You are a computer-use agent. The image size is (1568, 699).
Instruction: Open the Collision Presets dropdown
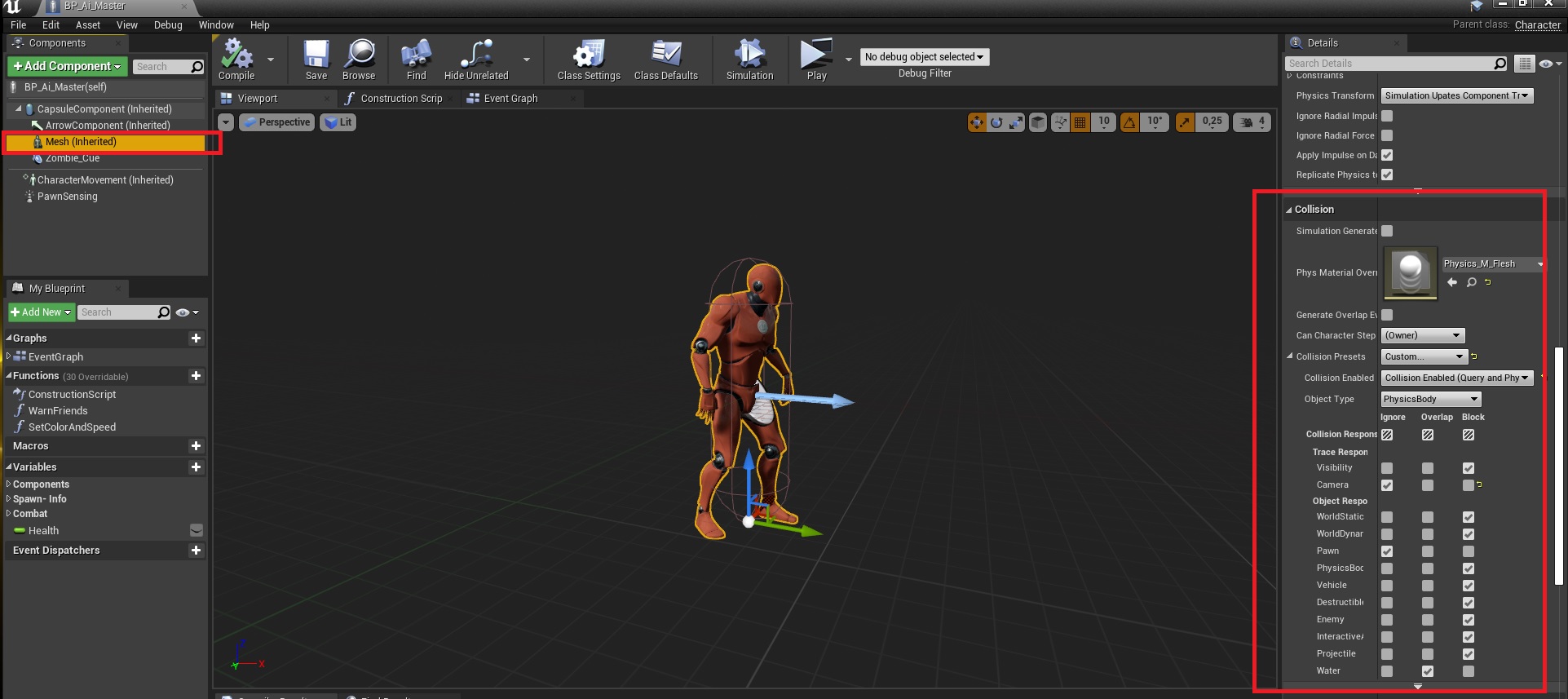pos(1424,356)
